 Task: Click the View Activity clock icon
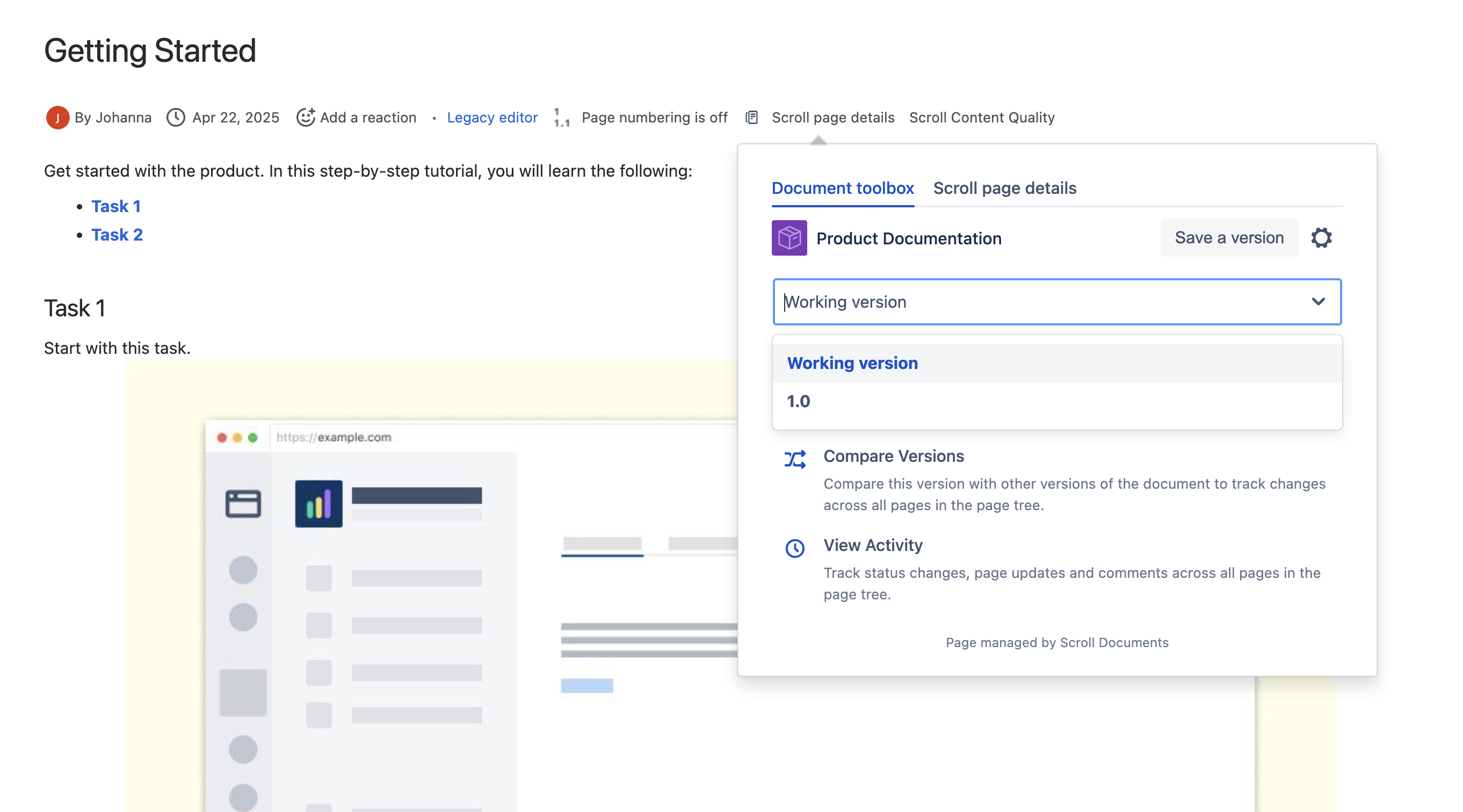coord(795,548)
